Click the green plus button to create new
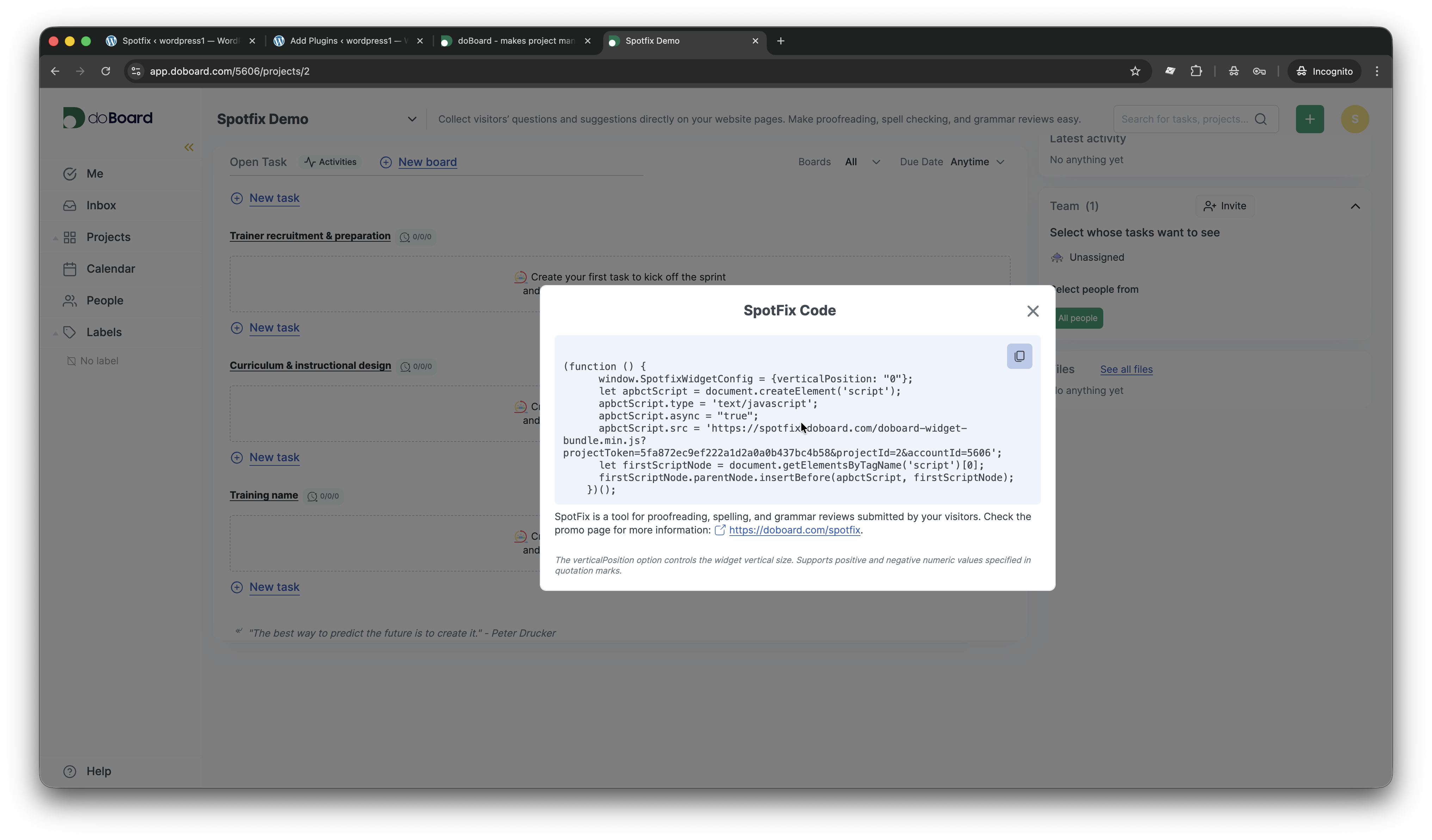The height and width of the screenshot is (840, 1432). (x=1309, y=119)
